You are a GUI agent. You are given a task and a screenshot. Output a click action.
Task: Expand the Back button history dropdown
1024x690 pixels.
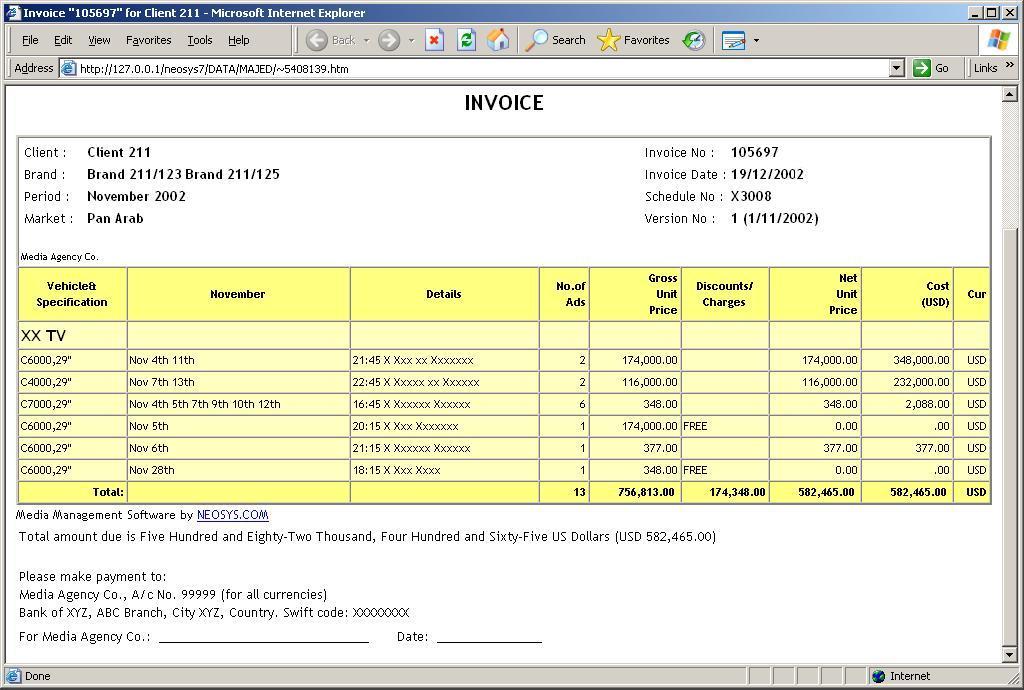click(366, 40)
